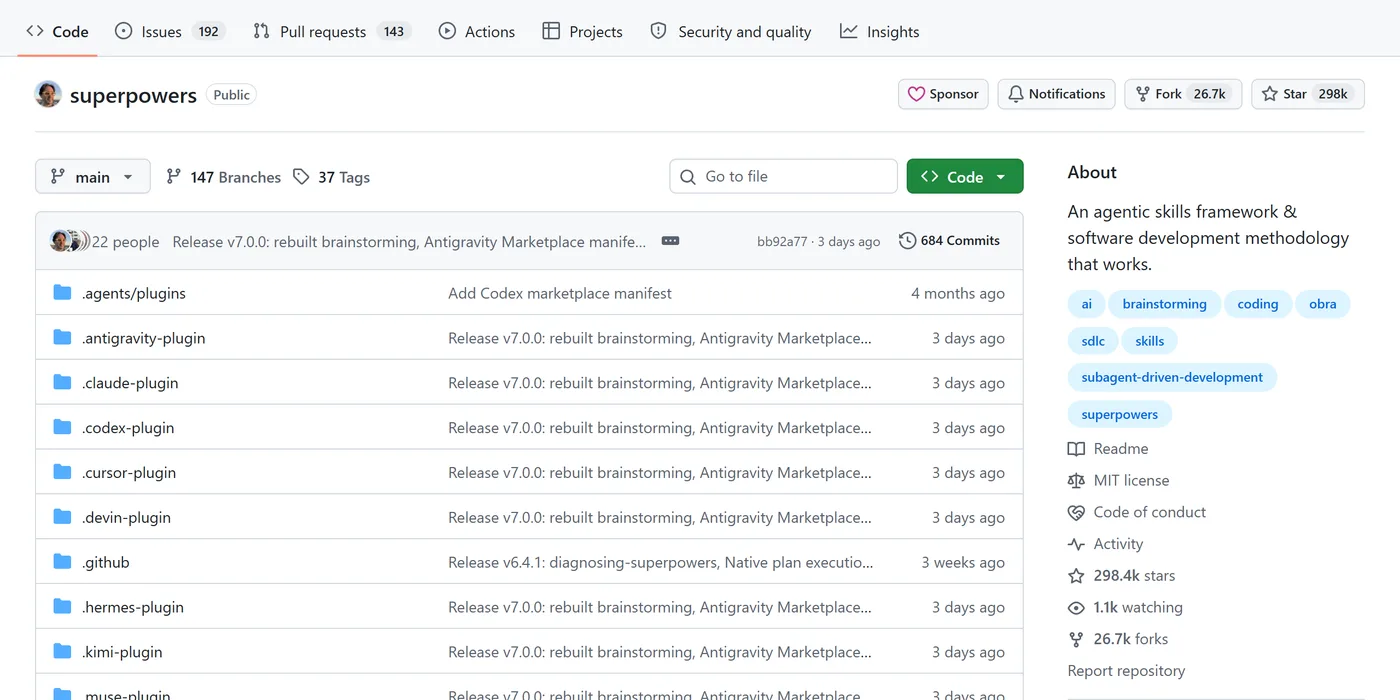
Task: Open the 26.7k forks link
Action: [x=1118, y=639]
